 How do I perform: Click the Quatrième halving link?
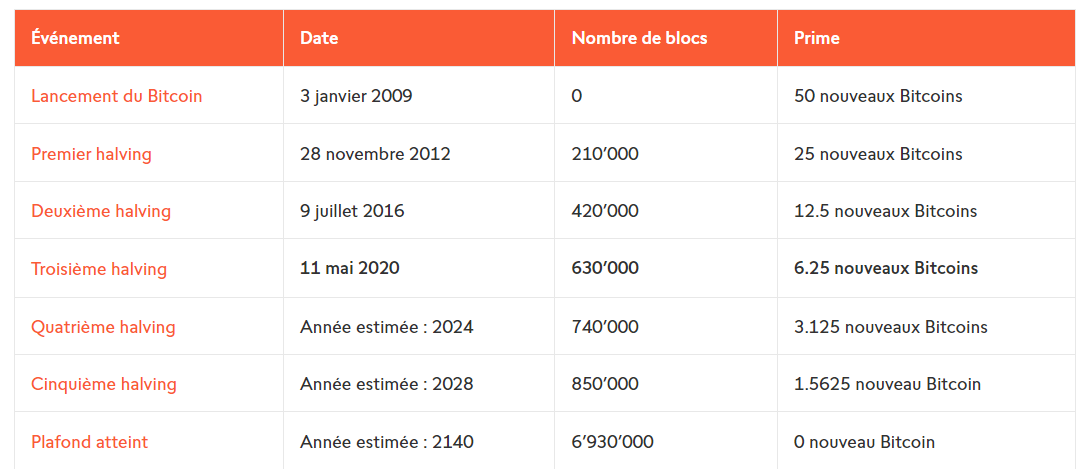(x=103, y=327)
